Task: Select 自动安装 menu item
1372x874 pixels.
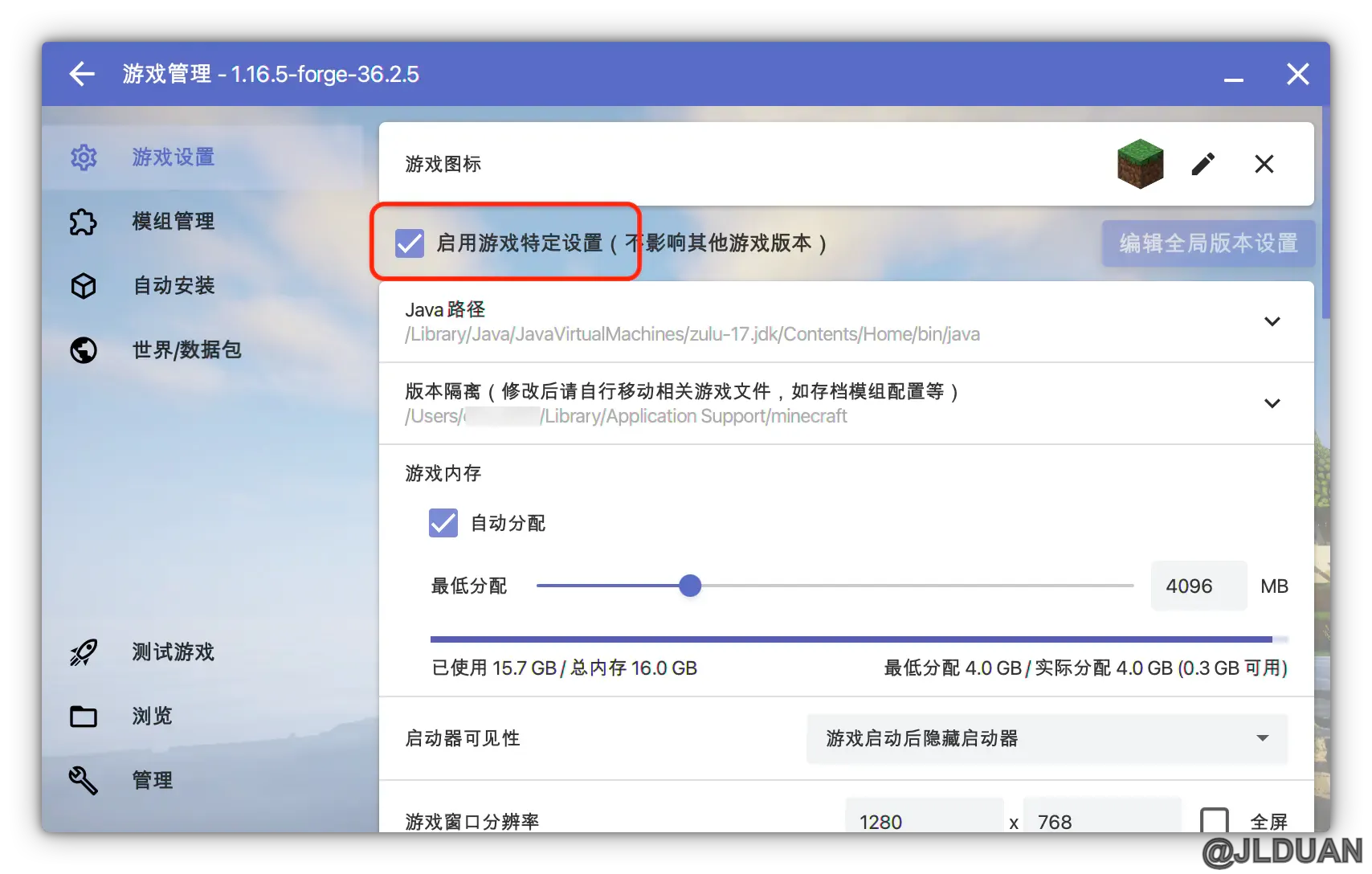Action: tap(202, 286)
